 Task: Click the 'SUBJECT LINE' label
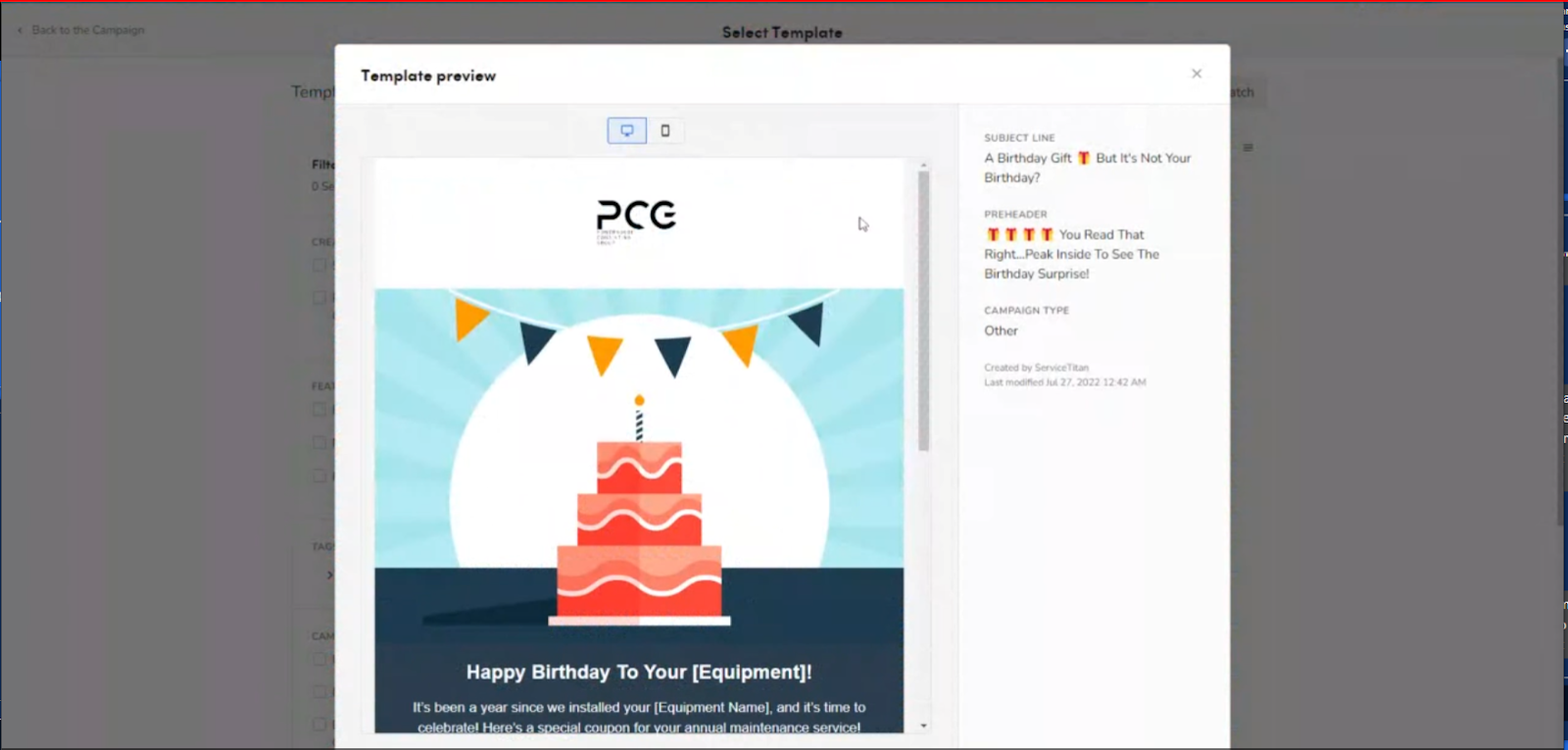tap(1019, 138)
